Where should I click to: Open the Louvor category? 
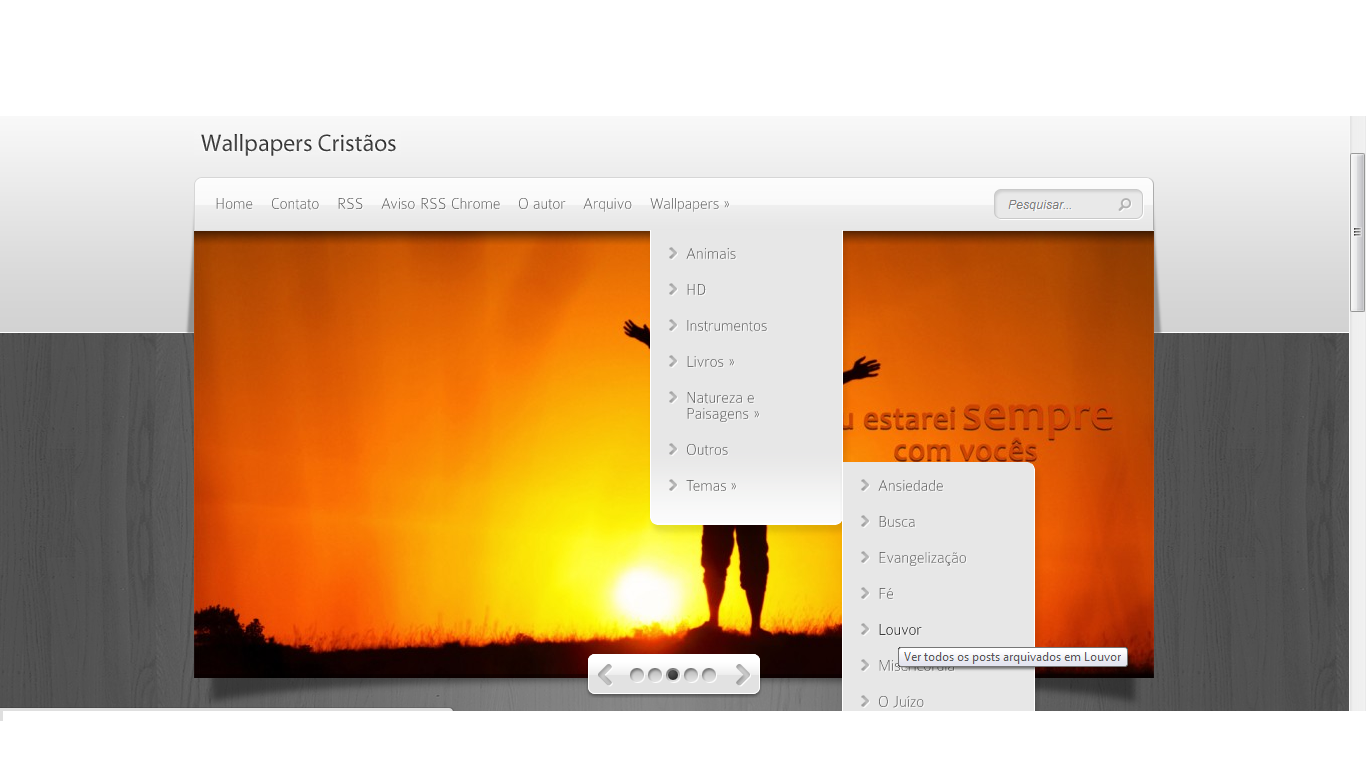point(899,630)
